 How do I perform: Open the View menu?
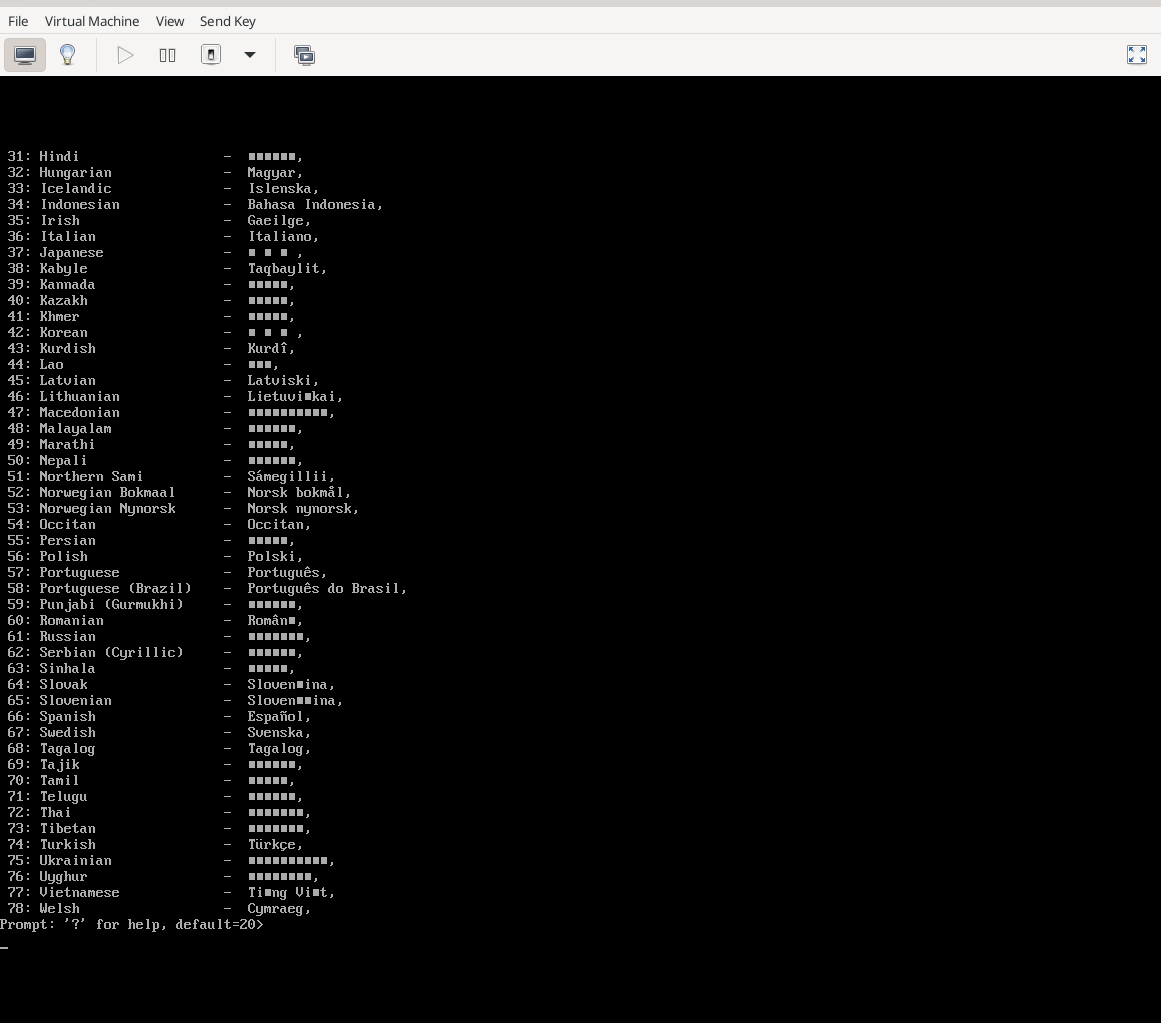170,21
